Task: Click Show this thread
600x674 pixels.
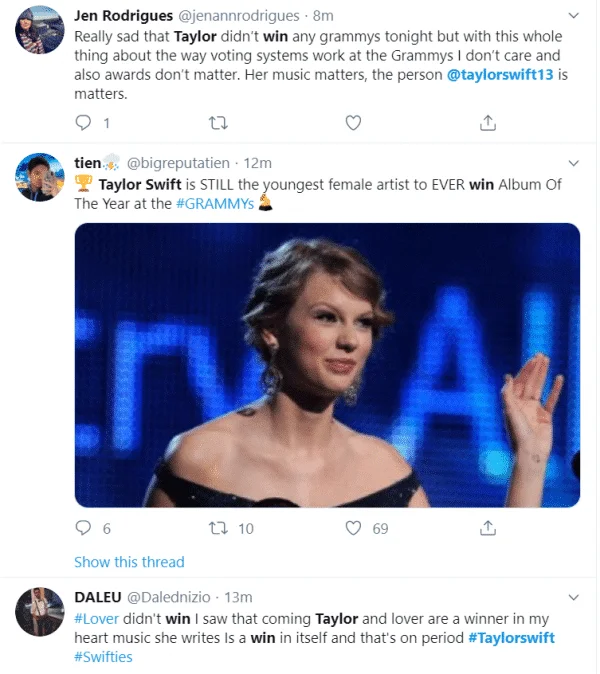Action: (x=129, y=562)
